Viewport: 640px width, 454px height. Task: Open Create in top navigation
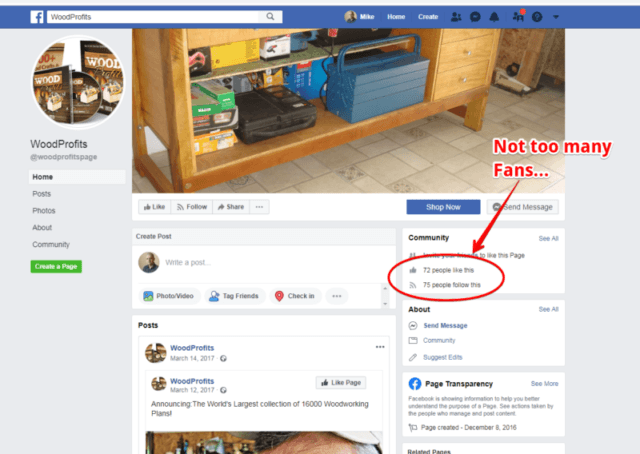(x=428, y=17)
